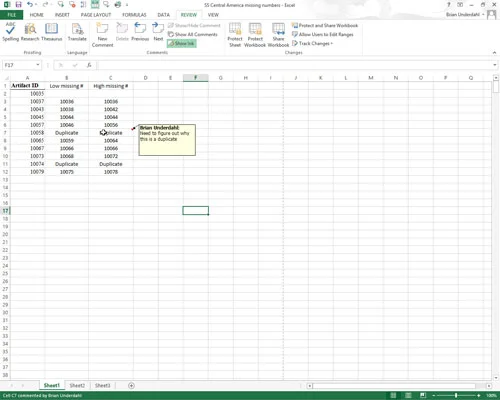Click Protect and Share Workbook
The height and width of the screenshot is (400, 500).
pos(325,25)
